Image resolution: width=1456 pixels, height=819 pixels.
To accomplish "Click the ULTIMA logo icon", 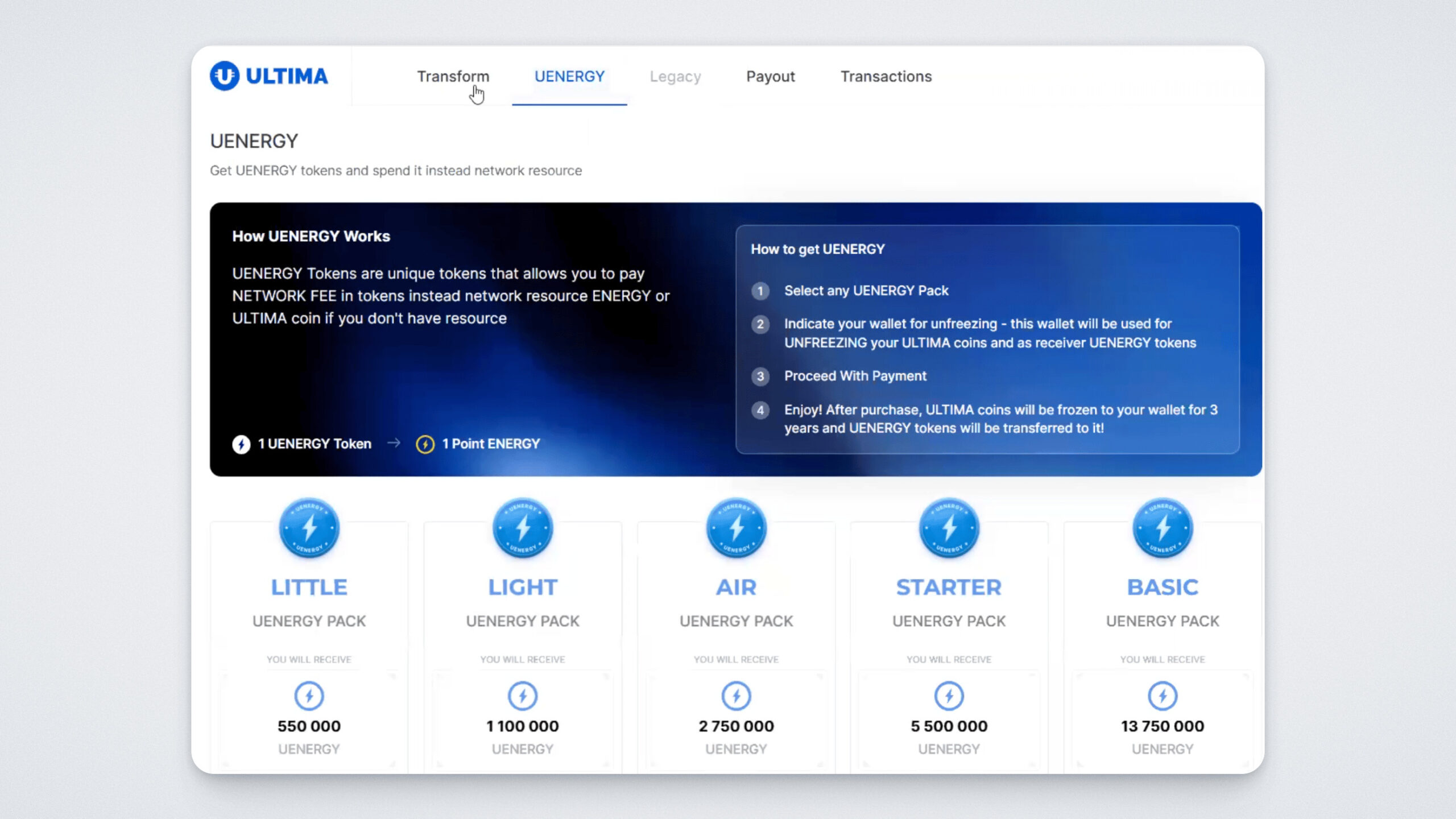I will point(225,76).
